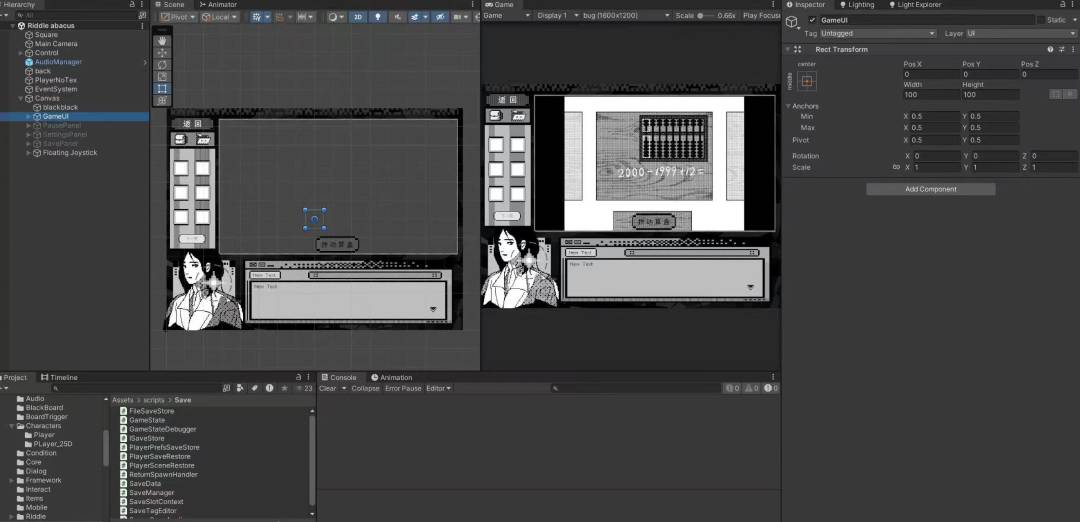Select SaveManager script in Project panel
Screen dimensions: 1080x522
point(151,493)
